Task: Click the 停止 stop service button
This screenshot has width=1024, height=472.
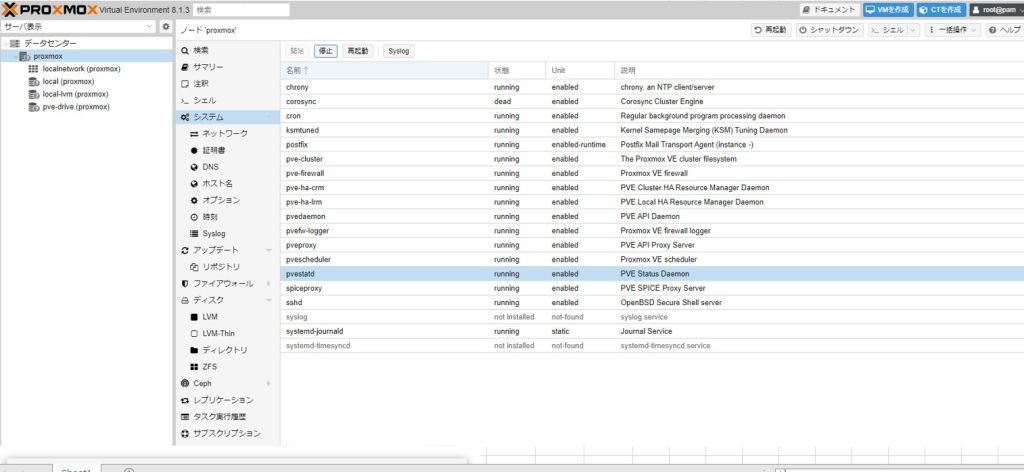Action: click(x=325, y=51)
